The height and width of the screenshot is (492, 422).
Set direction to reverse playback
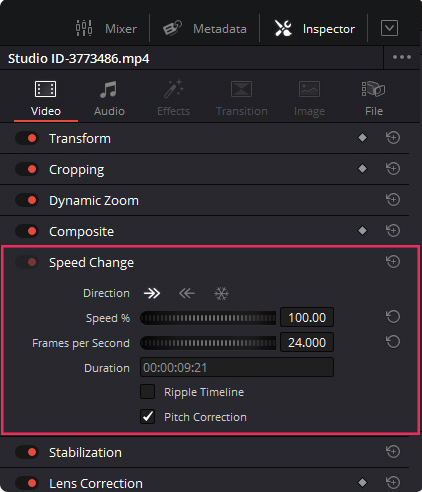coord(187,293)
